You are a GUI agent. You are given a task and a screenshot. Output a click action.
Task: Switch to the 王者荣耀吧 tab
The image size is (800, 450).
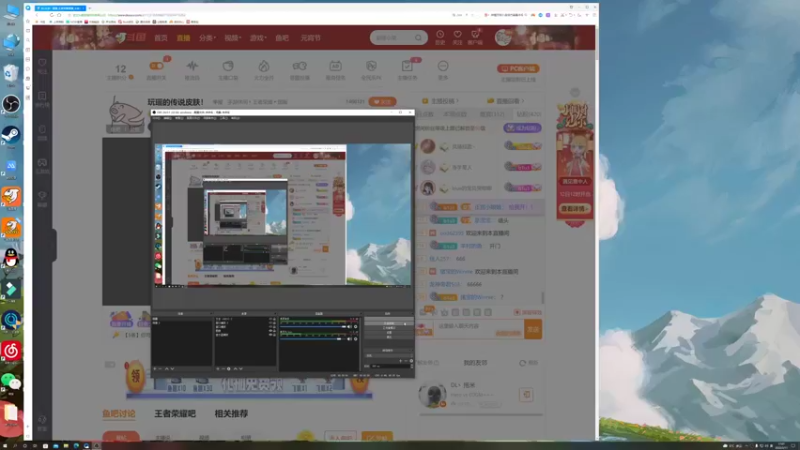pos(175,414)
